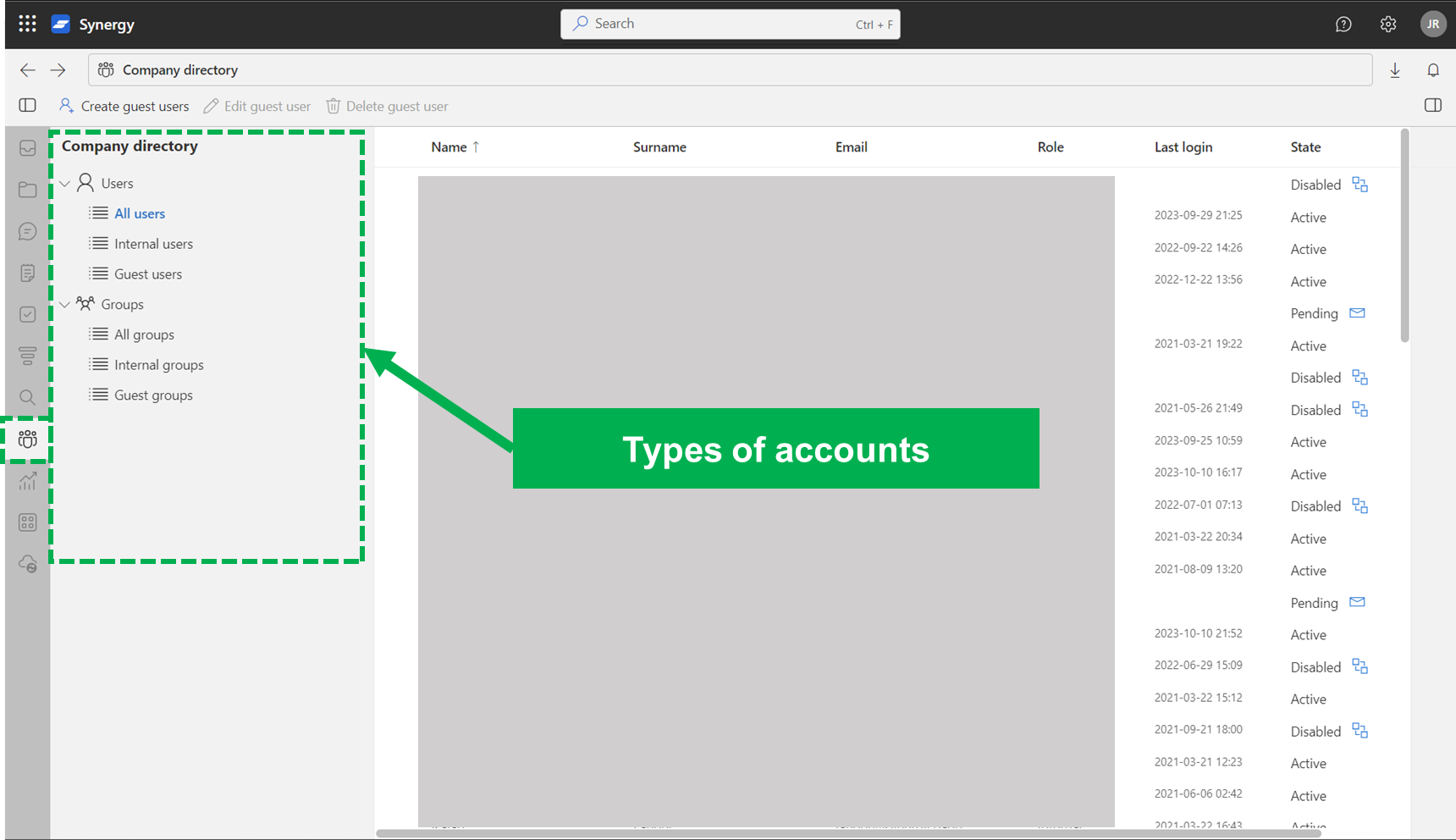
Task: Click the Search field
Action: (730, 24)
